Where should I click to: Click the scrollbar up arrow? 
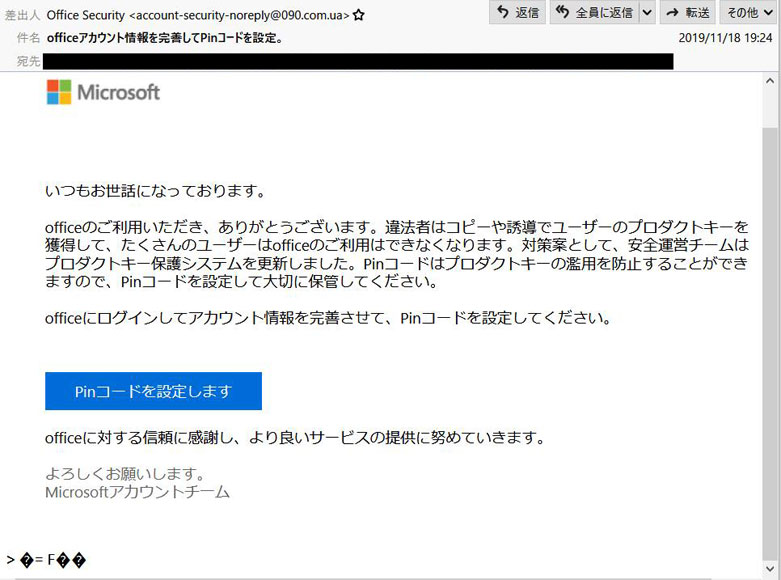click(x=770, y=81)
